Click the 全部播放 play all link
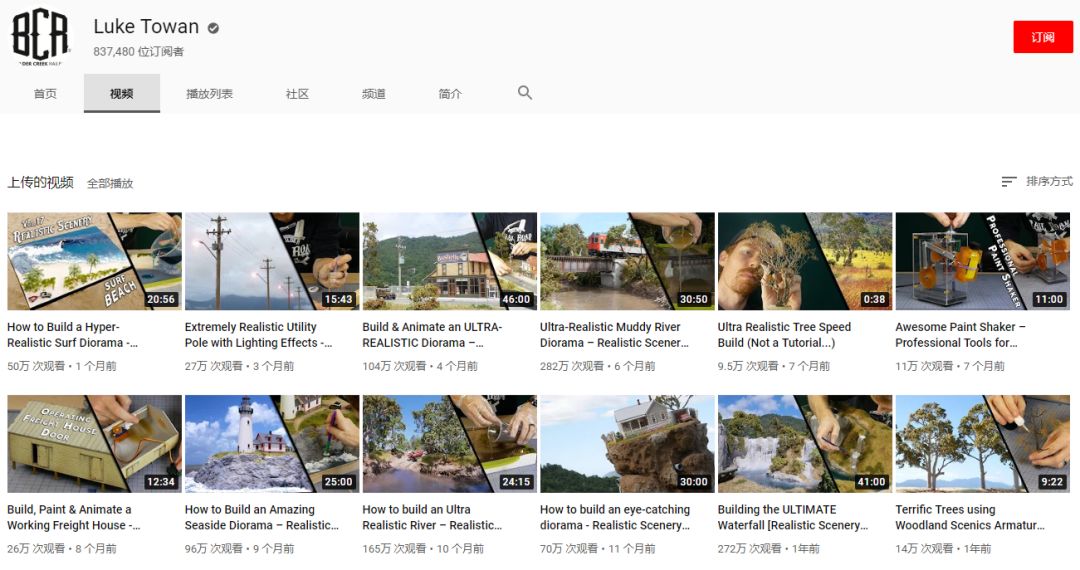Image resolution: width=1080 pixels, height=570 pixels. (x=110, y=183)
